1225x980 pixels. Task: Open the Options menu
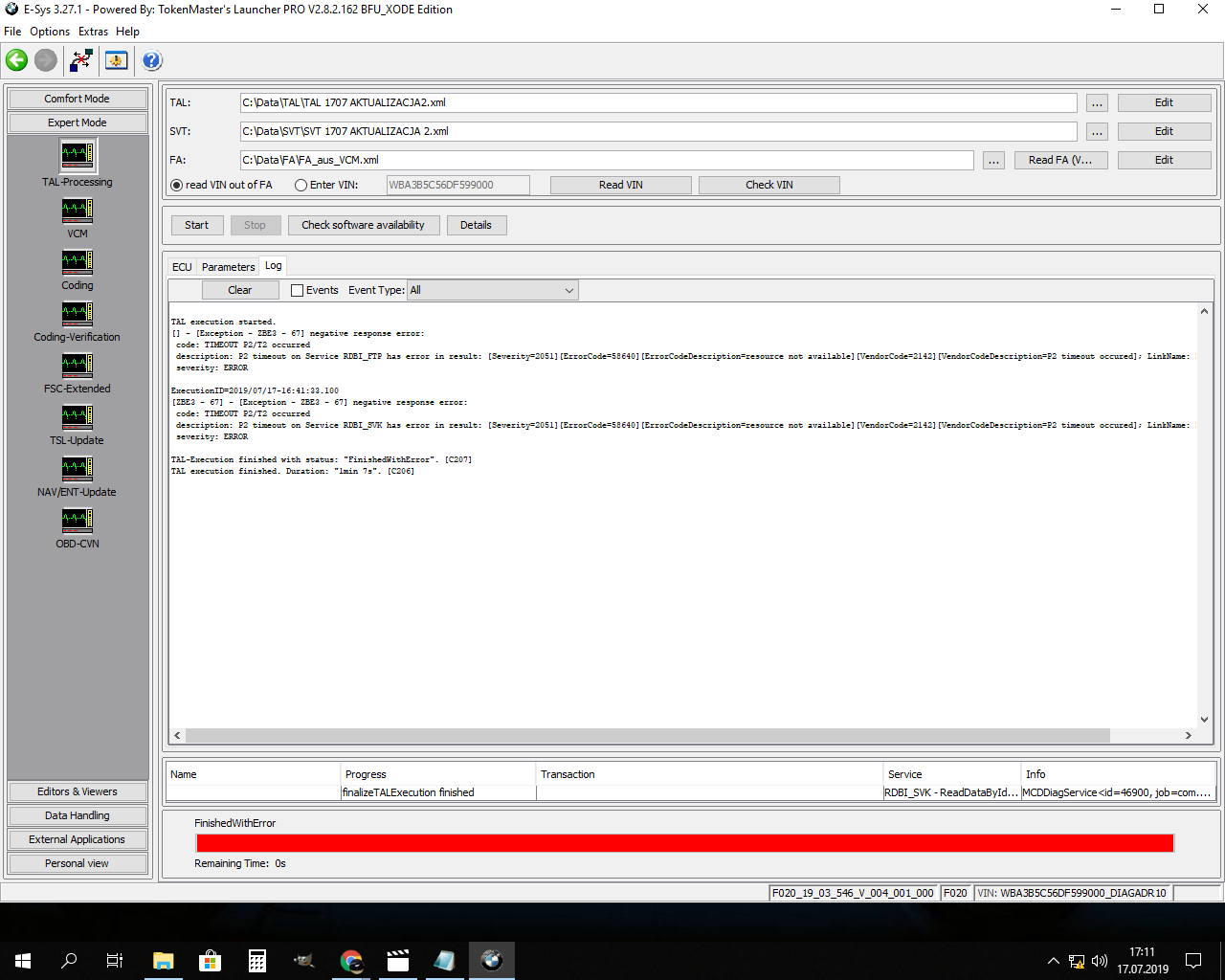coord(50,32)
